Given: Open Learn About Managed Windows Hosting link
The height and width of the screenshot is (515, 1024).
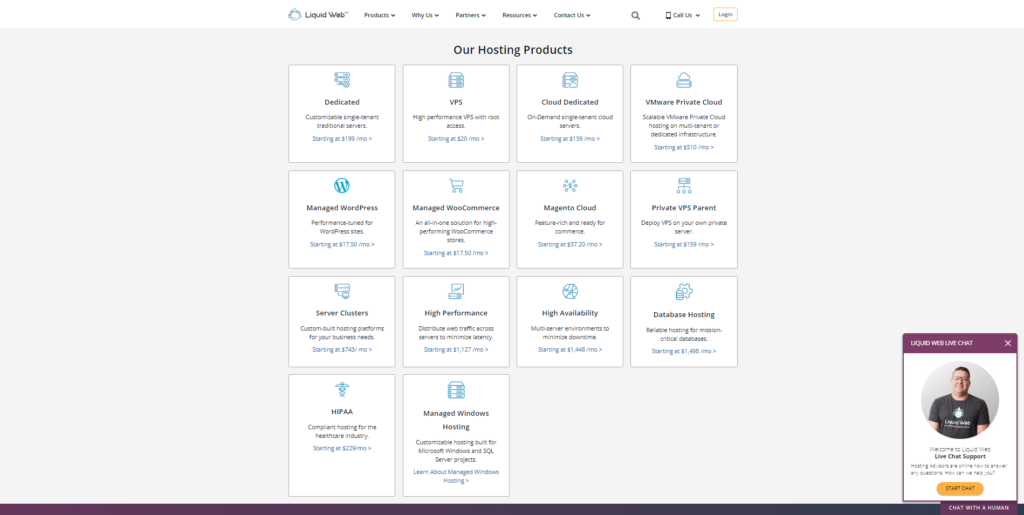Looking at the screenshot, I should (x=456, y=476).
